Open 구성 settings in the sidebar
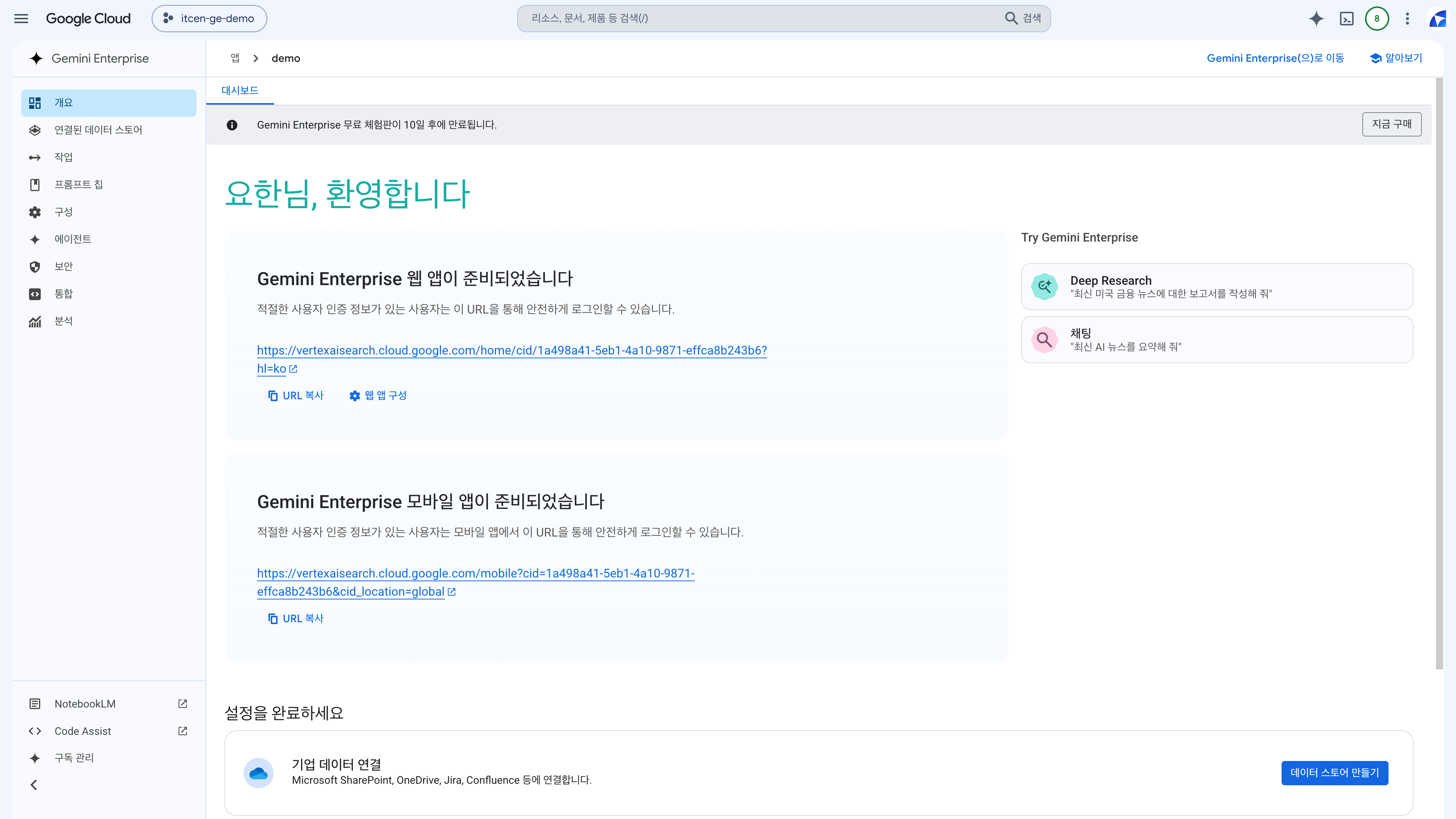 (x=108, y=212)
